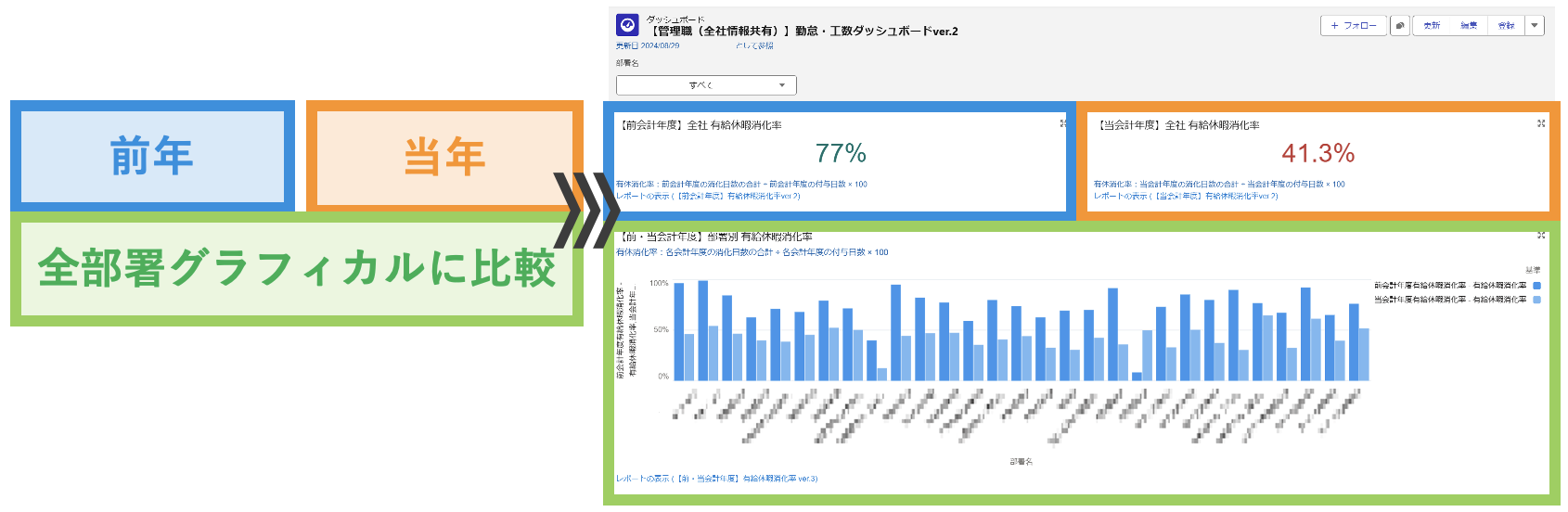Viewport: 1568px width, 512px height.
Task: Open report link 【当会計年度】有給休暇消化率ver.2
Action: (x=1186, y=197)
